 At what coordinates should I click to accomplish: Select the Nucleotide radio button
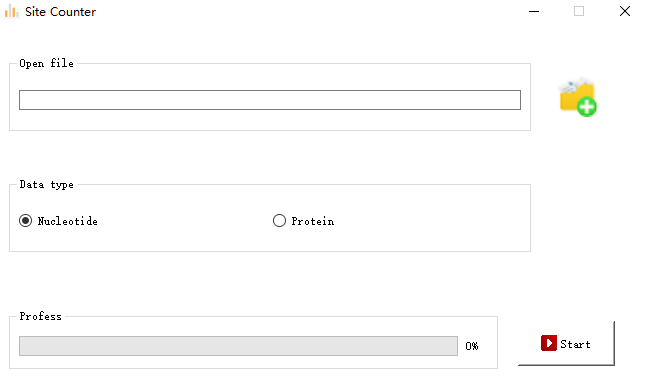(x=26, y=221)
